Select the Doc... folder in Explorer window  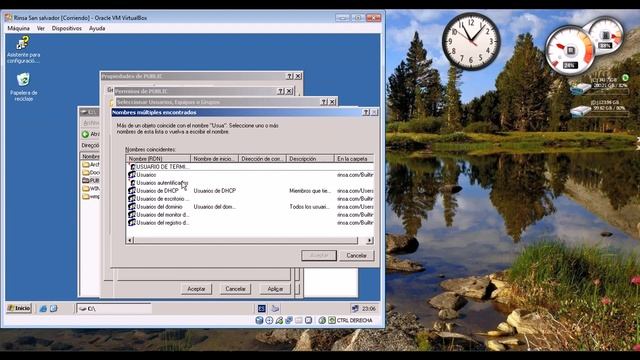[x=90, y=173]
